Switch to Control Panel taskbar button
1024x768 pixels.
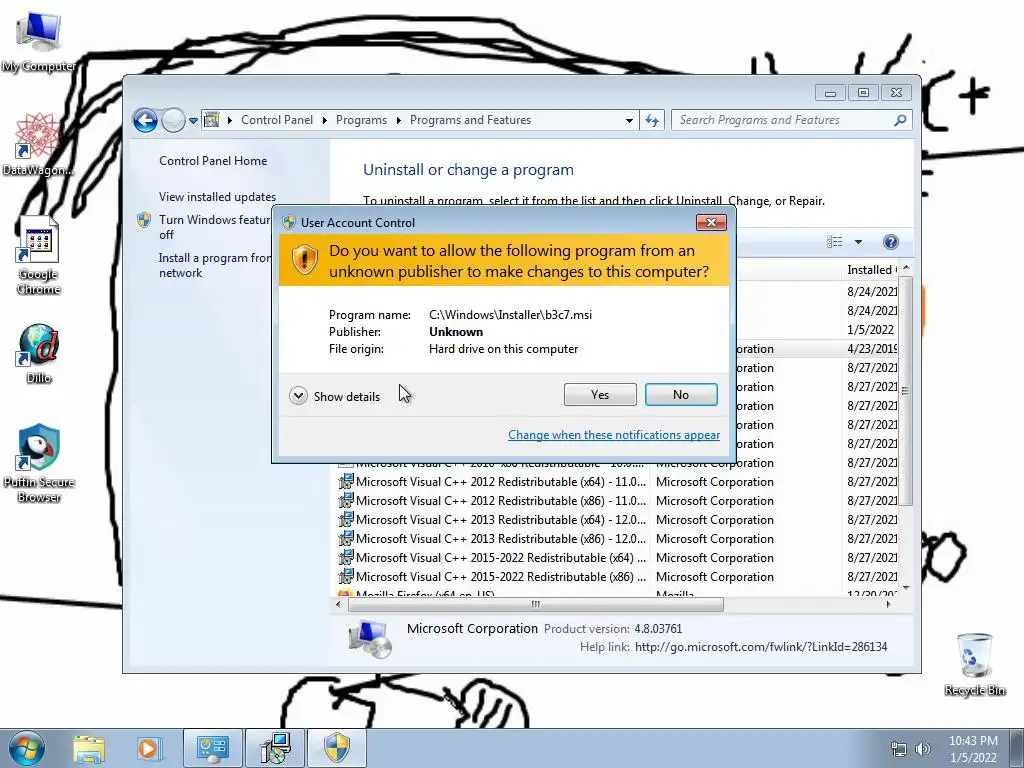pos(213,748)
